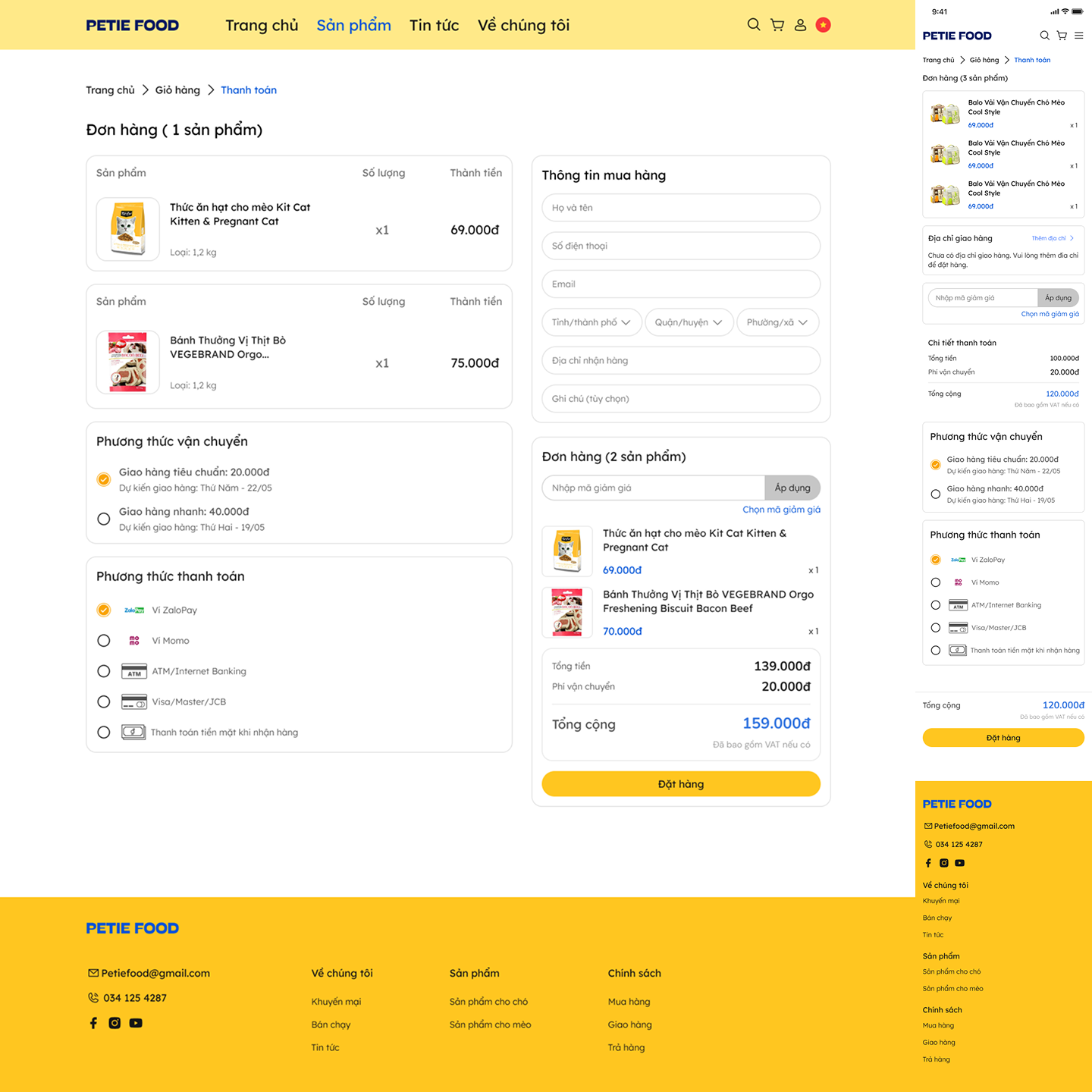Open the Bánh Thưởng VEGEBRAND thumbnail in cart list
Viewport: 1092px width, 1092px height.
[128, 362]
